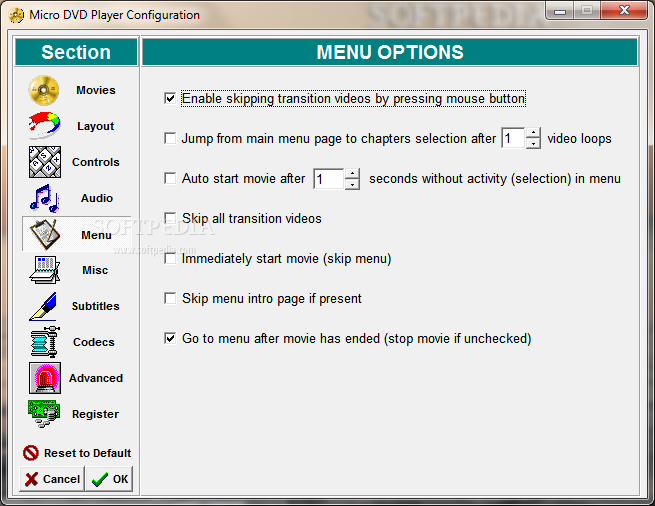Switch to the Subtitles section label
Image resolution: width=655 pixels, height=506 pixels.
coord(95,306)
